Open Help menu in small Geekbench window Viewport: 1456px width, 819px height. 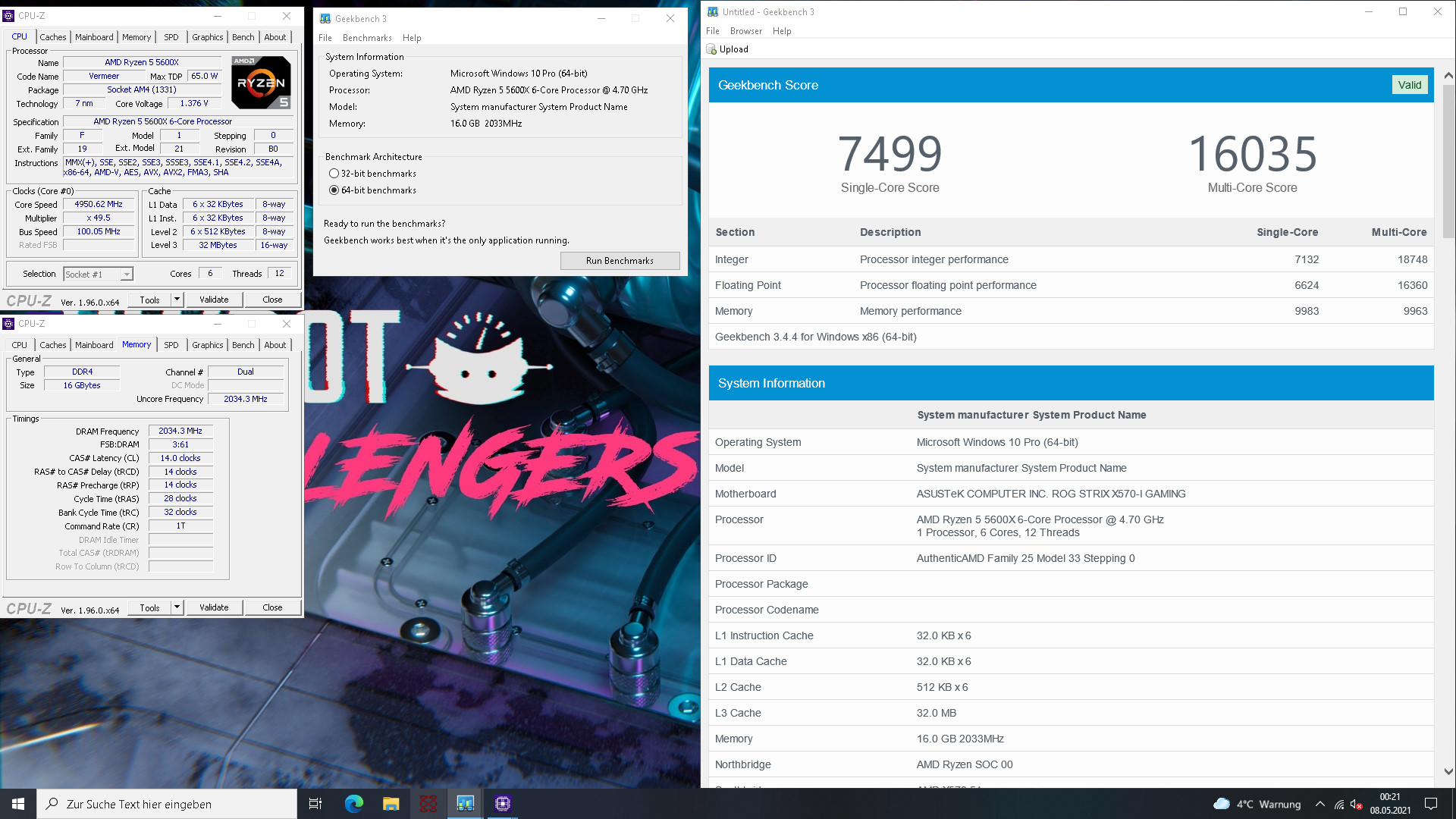click(412, 38)
